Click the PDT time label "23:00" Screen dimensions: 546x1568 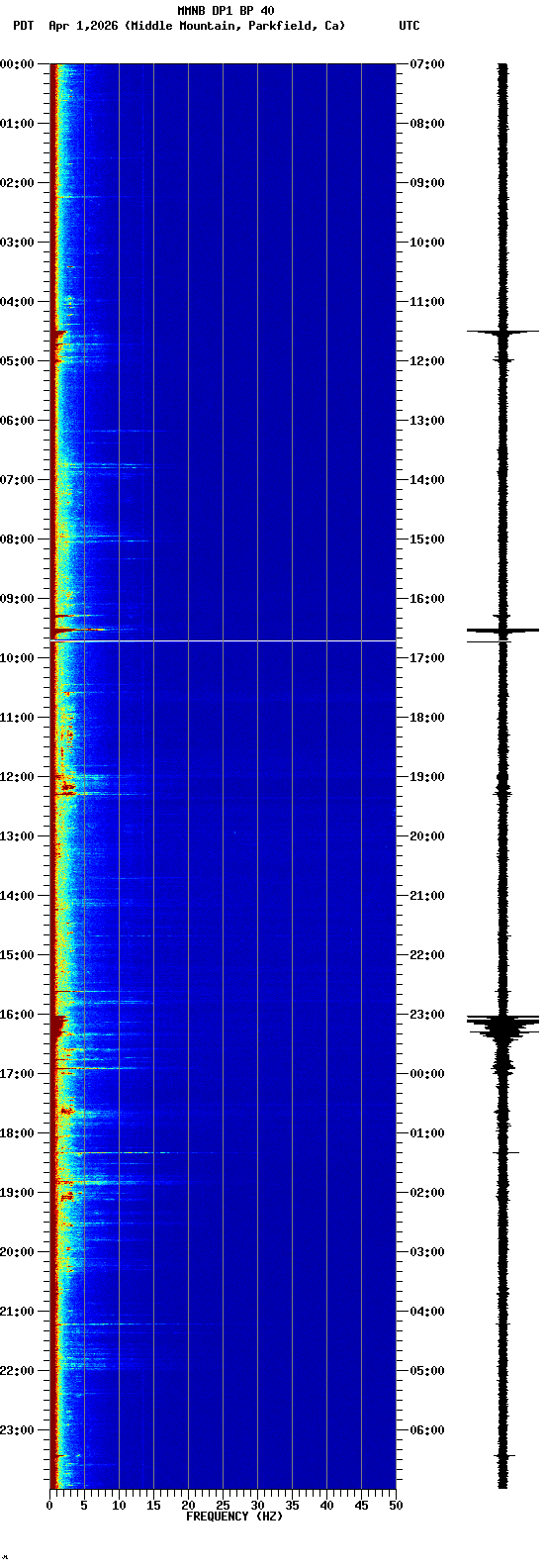point(16,1430)
